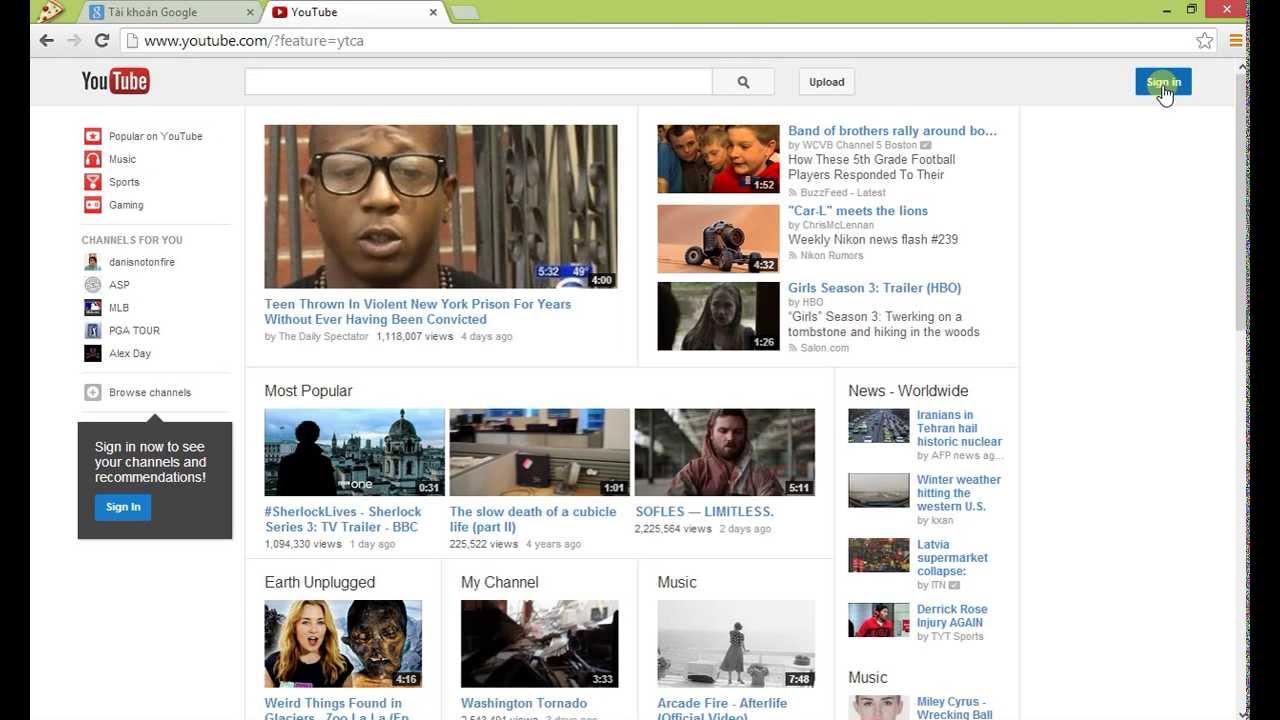Open Band of brothers video thumbnail
This screenshot has height=720, width=1280.
point(718,159)
